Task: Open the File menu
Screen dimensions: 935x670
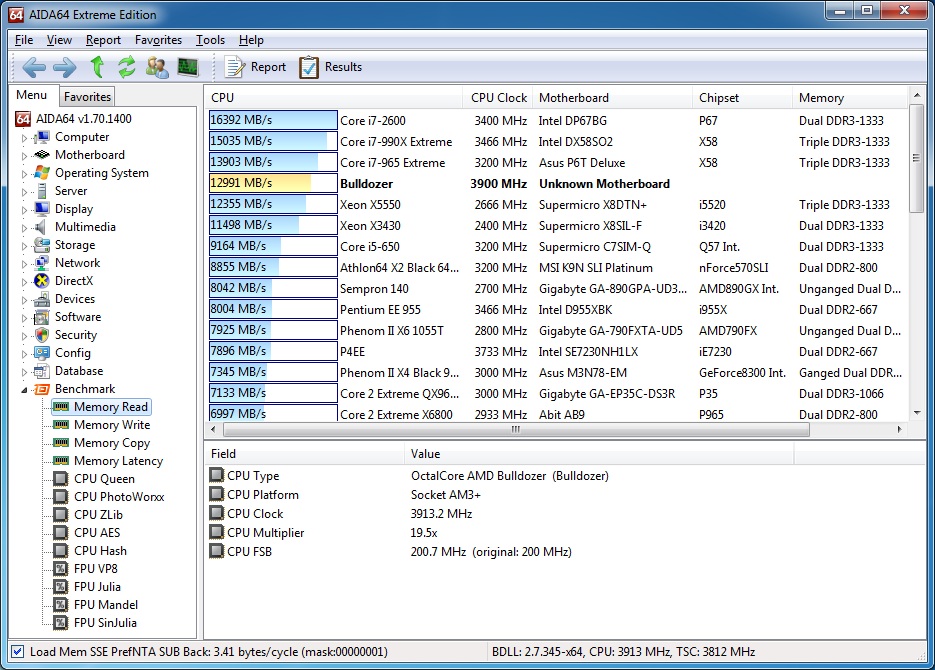Action: coord(24,40)
